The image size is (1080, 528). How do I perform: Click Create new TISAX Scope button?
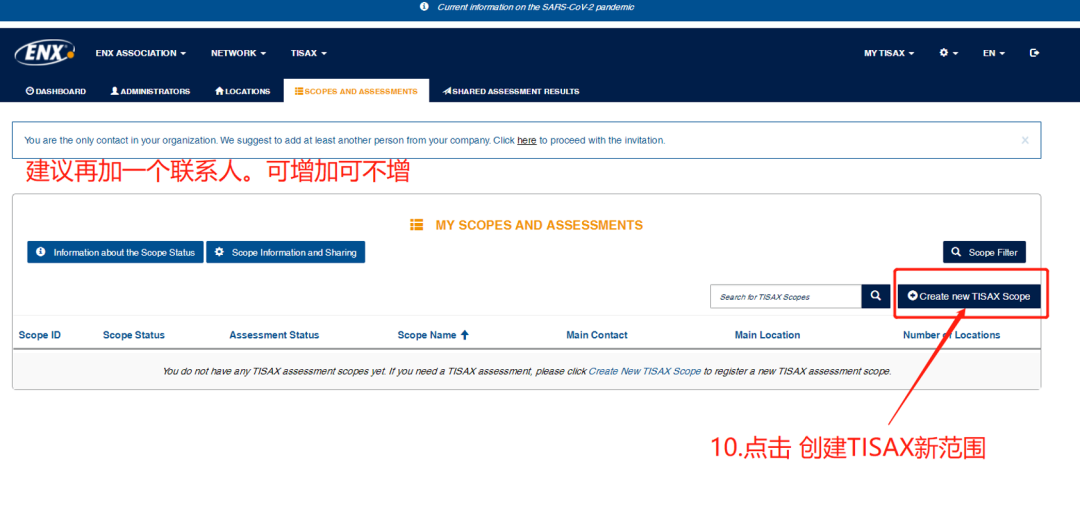point(968,296)
